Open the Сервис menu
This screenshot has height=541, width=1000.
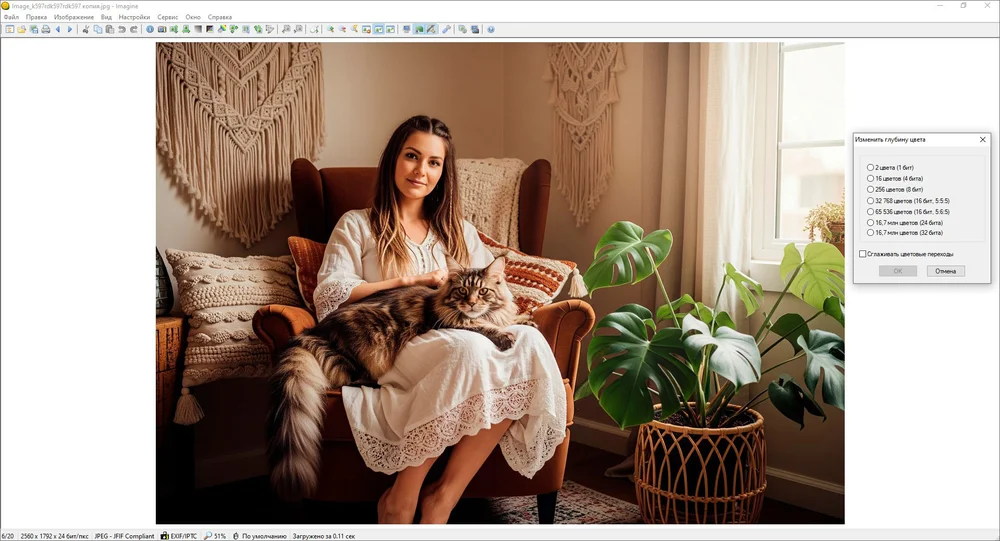click(167, 17)
